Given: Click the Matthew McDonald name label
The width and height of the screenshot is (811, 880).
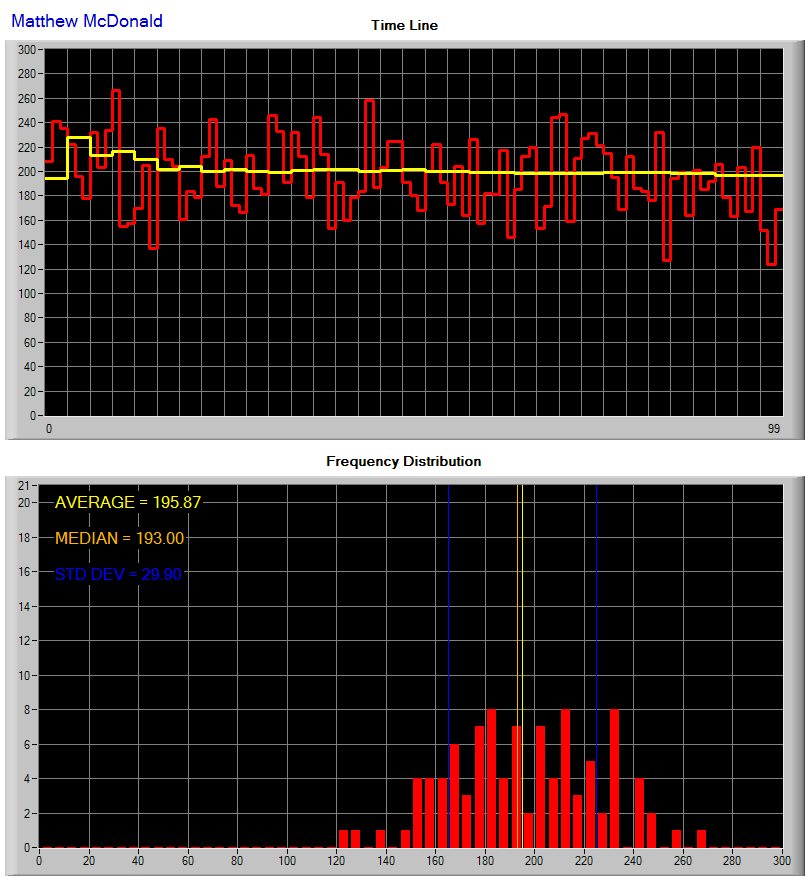Looking at the screenshot, I should pyautogui.click(x=87, y=21).
